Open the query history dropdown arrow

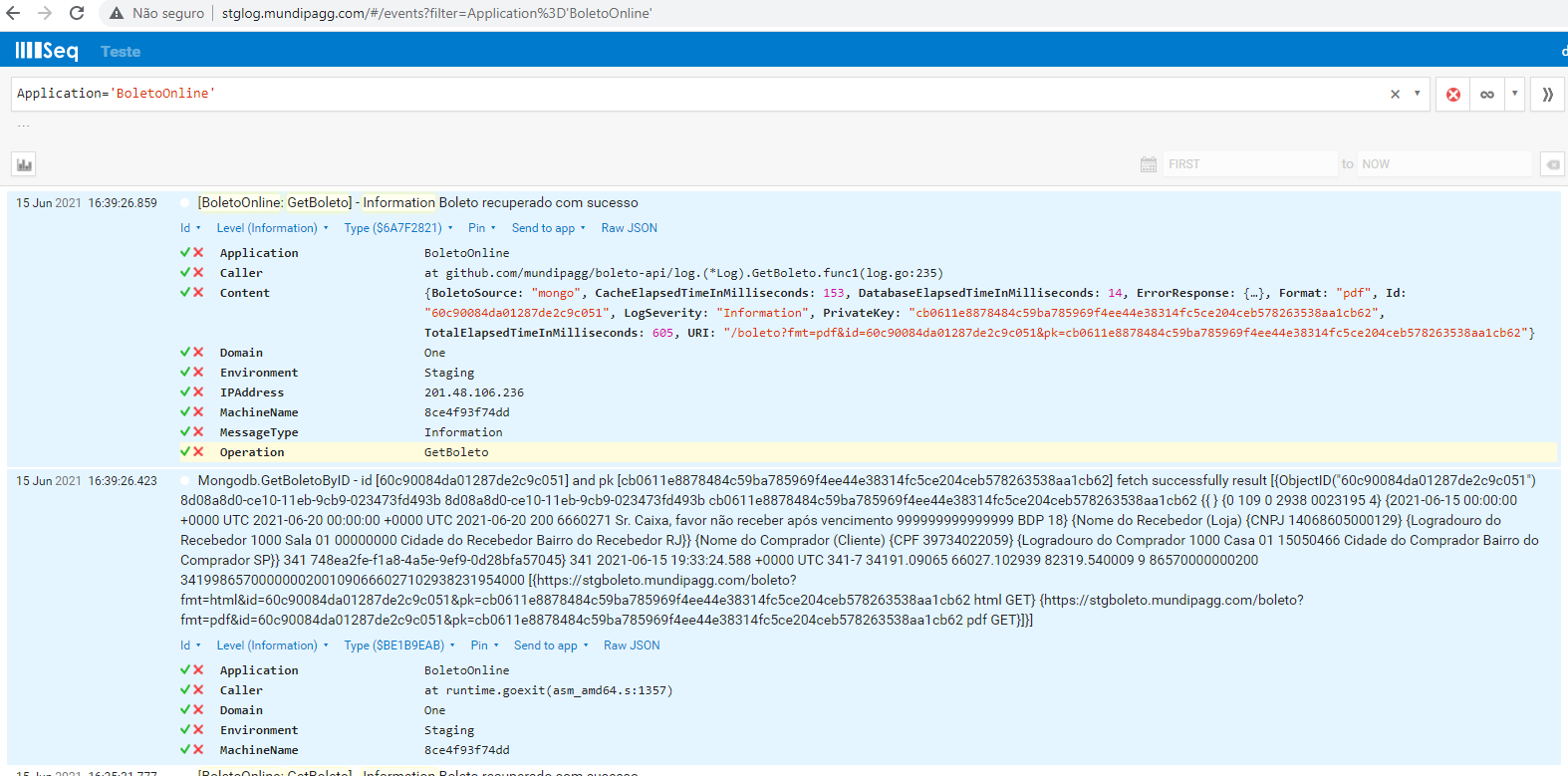(x=1417, y=94)
